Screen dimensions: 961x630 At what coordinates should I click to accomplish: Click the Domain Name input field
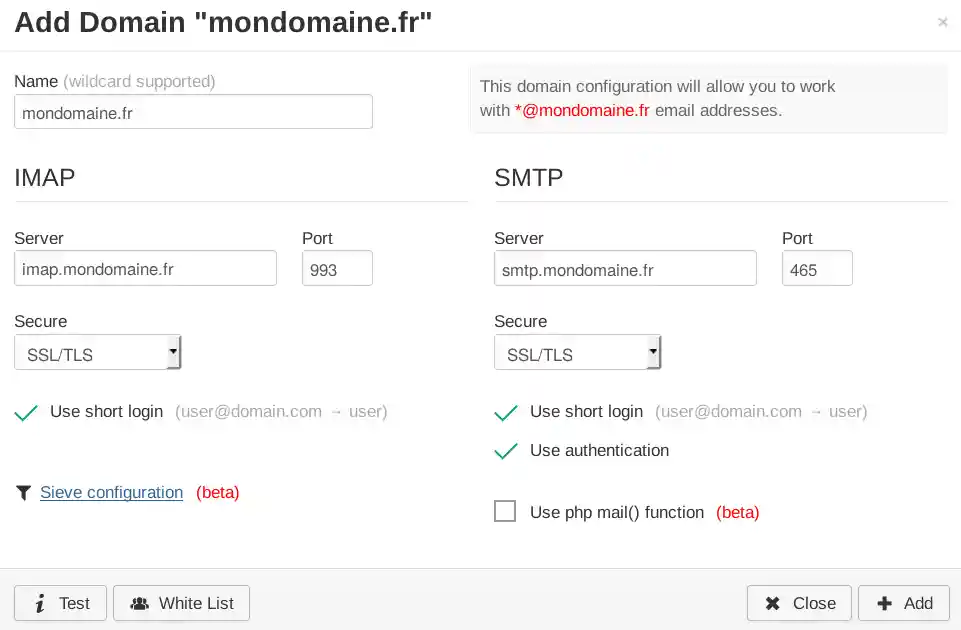pos(193,112)
